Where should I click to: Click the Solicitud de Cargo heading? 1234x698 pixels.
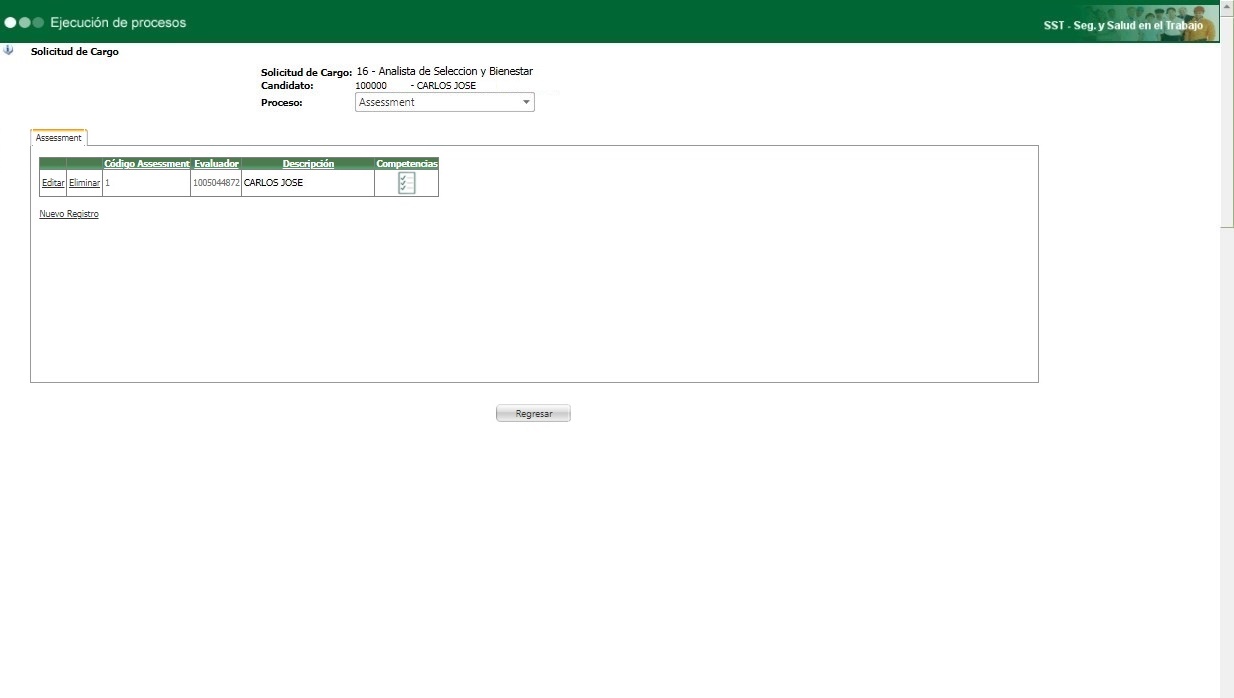point(75,51)
